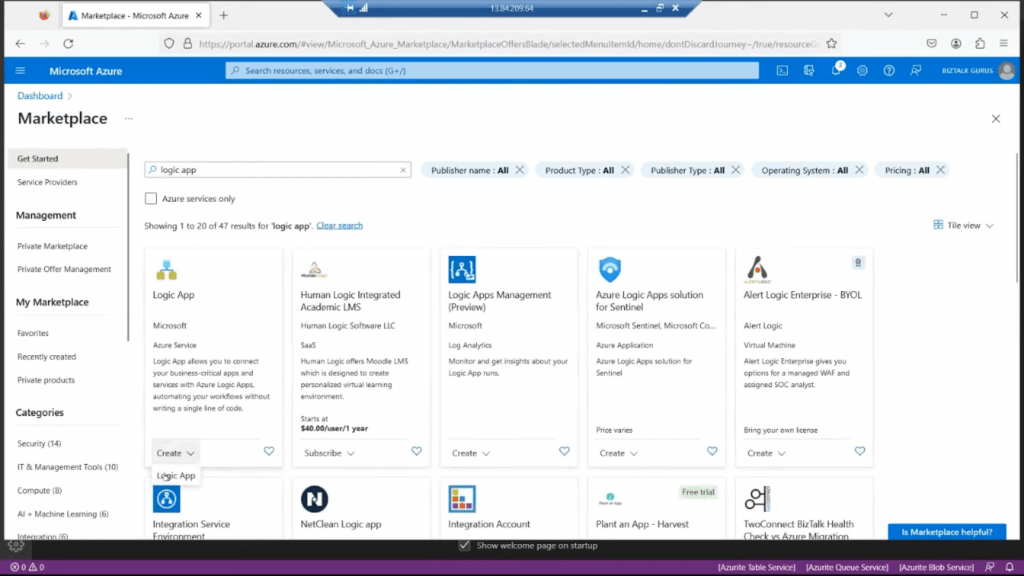Filter by Compute (8) category
Viewport: 1024px width, 576px height.
[x=39, y=490]
